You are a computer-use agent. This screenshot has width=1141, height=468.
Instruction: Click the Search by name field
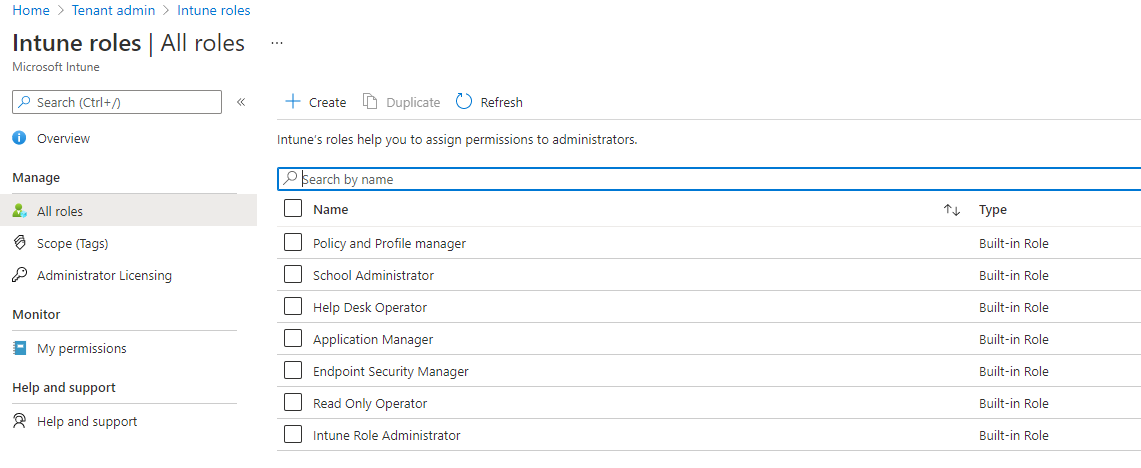(709, 179)
